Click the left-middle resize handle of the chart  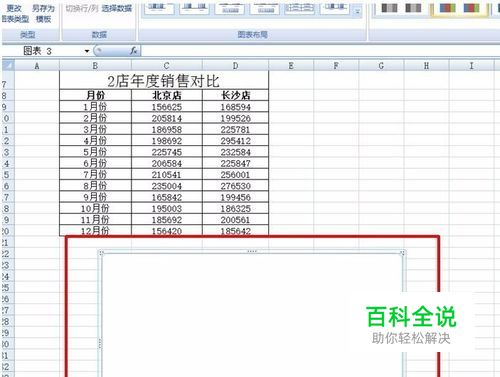tap(100, 343)
